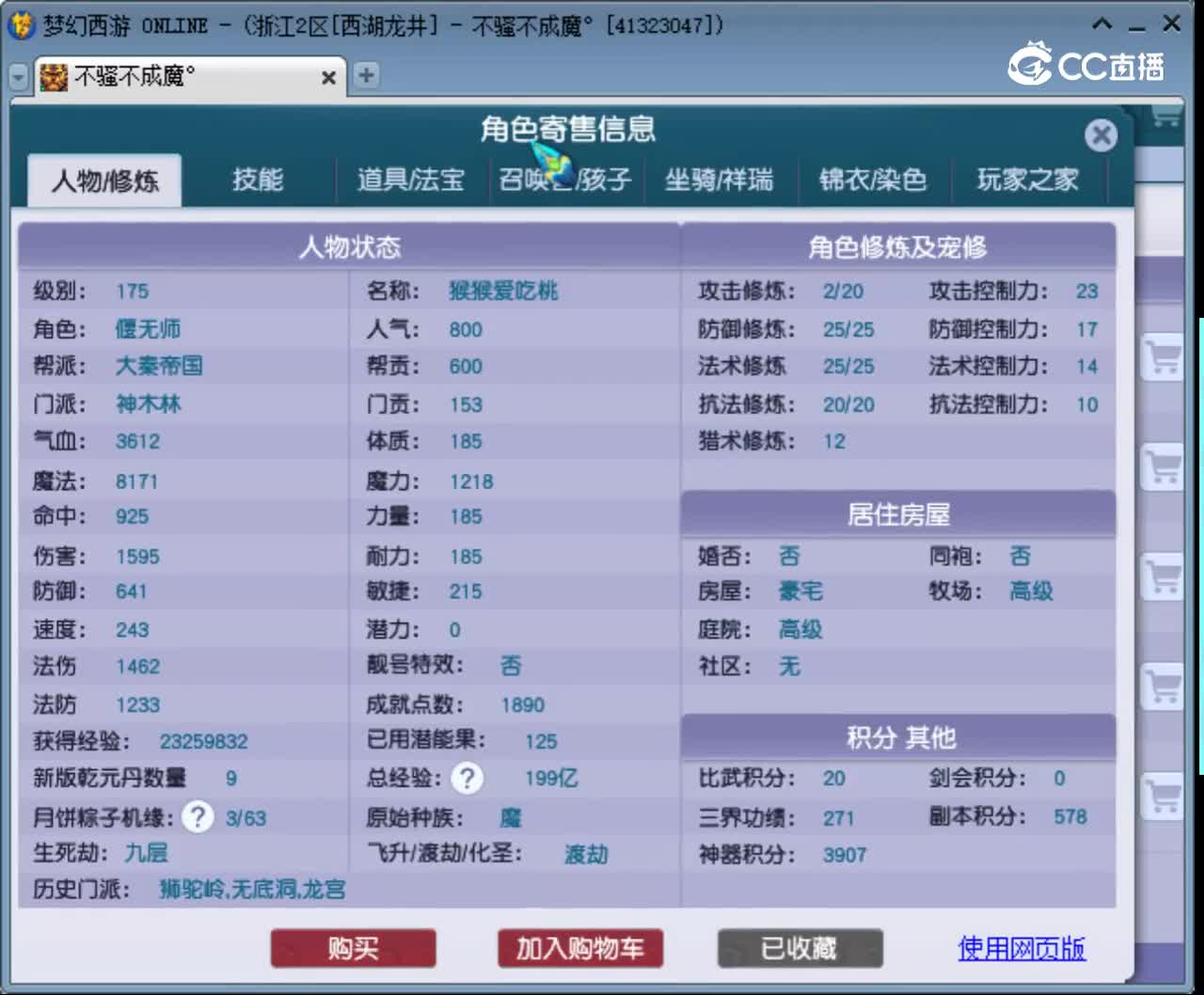Open the 召唤兽/孩子 tab

(x=565, y=179)
